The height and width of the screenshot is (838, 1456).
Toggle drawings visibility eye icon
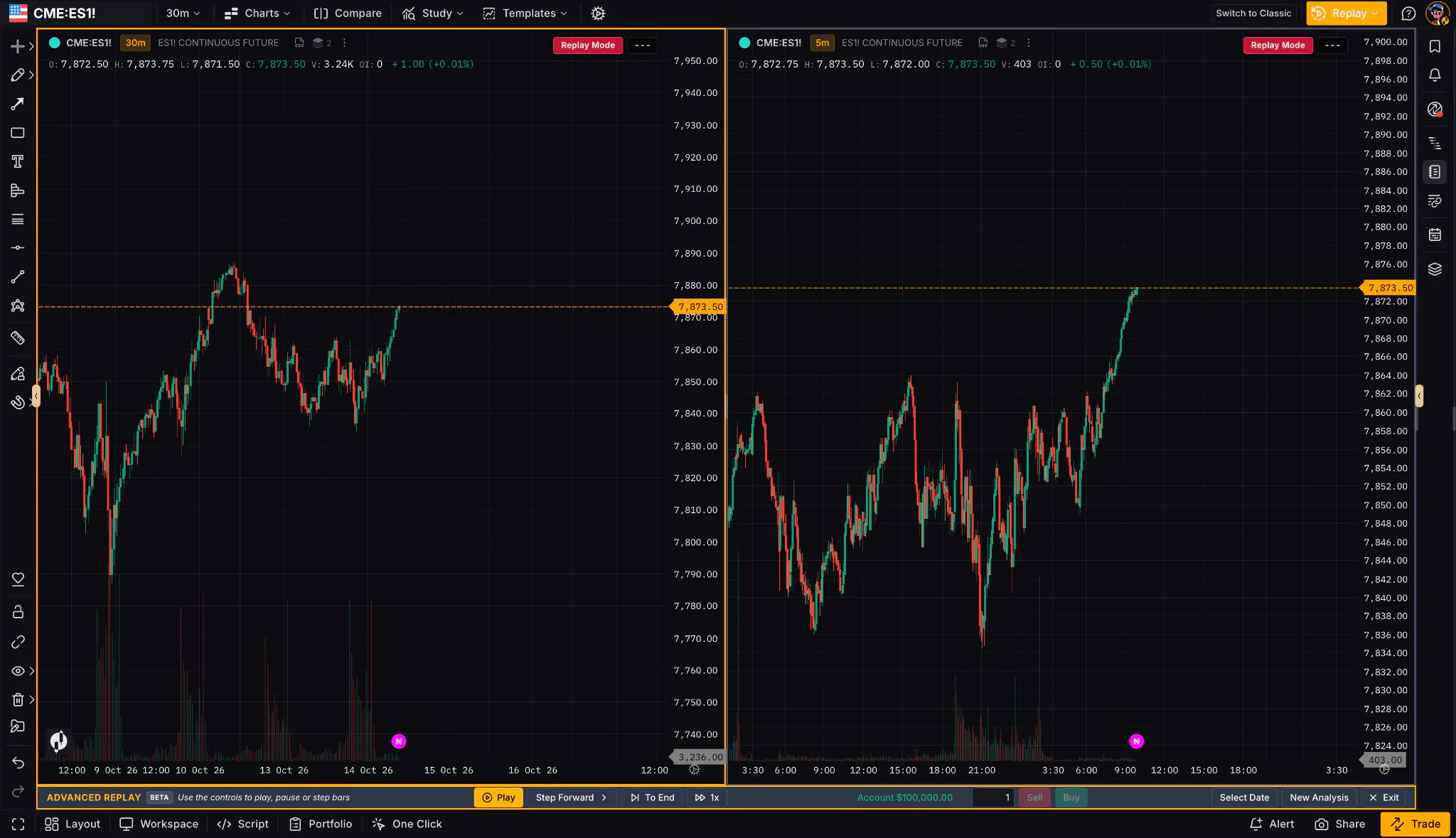pyautogui.click(x=18, y=671)
